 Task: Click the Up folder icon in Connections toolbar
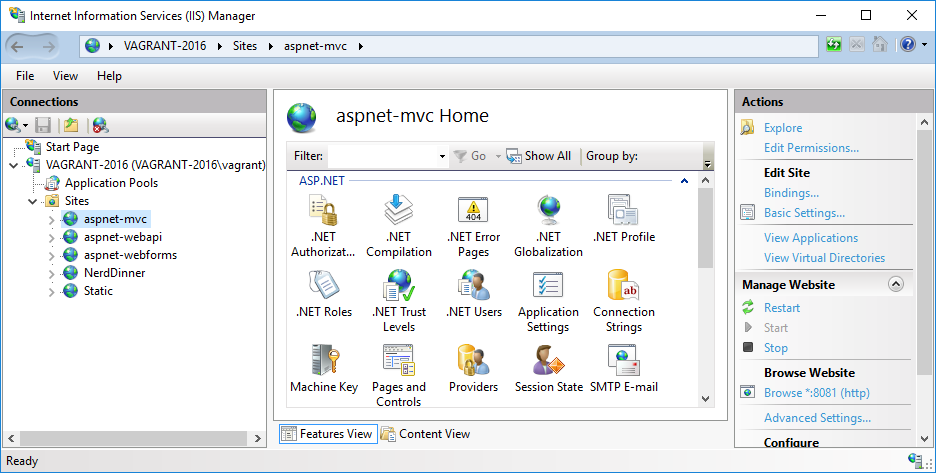click(71, 125)
